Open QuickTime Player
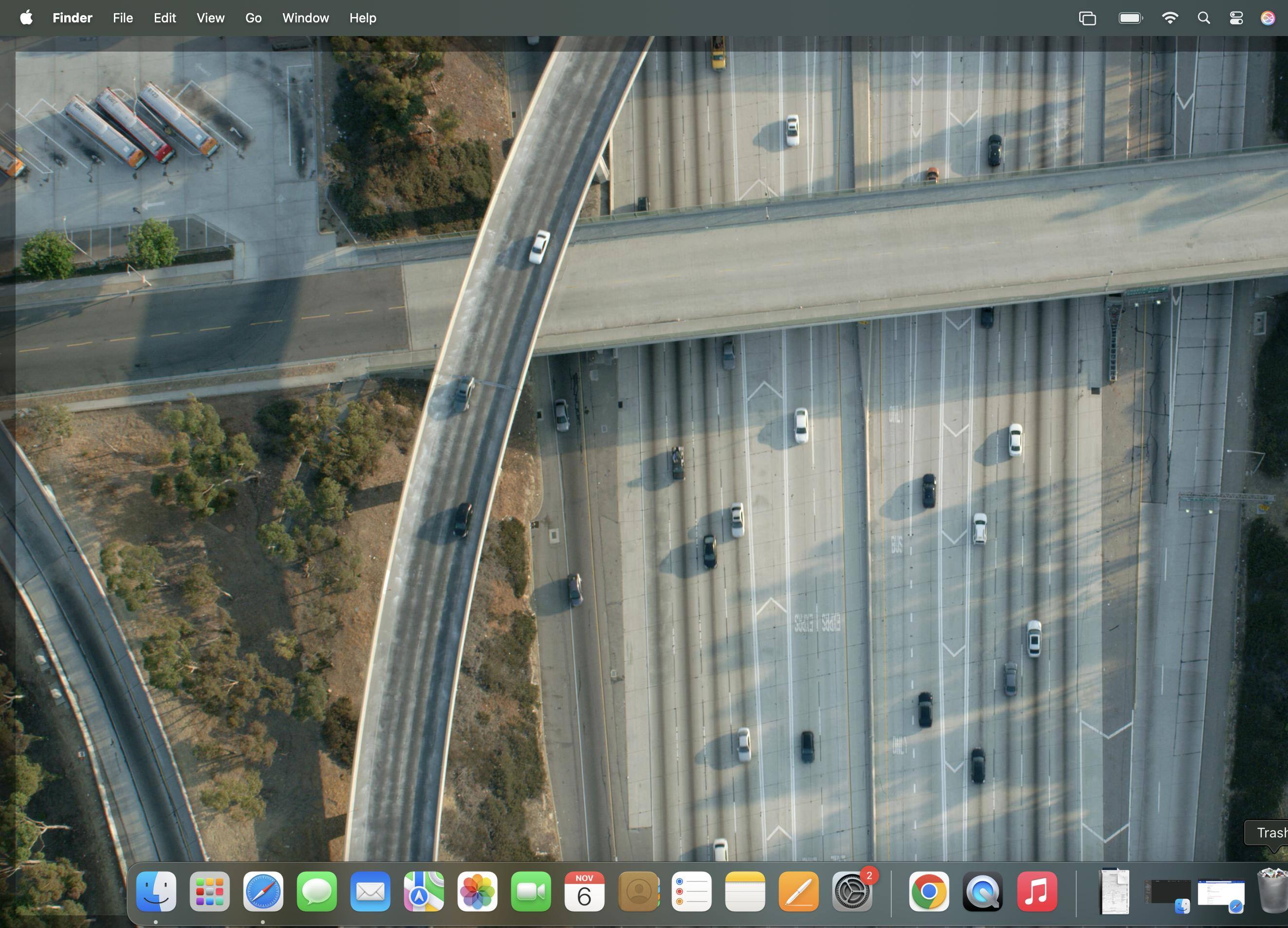The height and width of the screenshot is (928, 1288). pyautogui.click(x=982, y=891)
